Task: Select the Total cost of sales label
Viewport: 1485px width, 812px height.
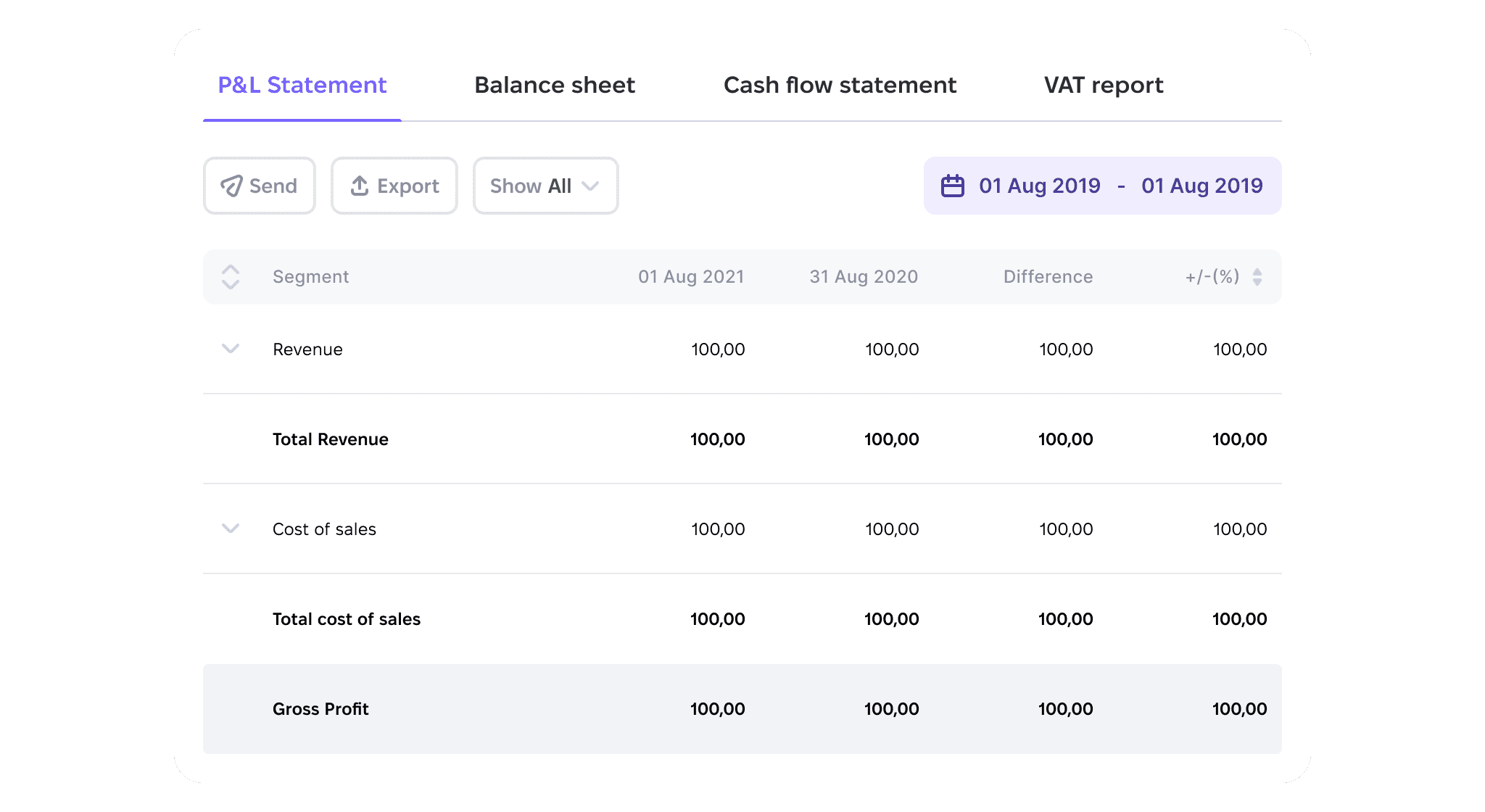Action: point(347,619)
